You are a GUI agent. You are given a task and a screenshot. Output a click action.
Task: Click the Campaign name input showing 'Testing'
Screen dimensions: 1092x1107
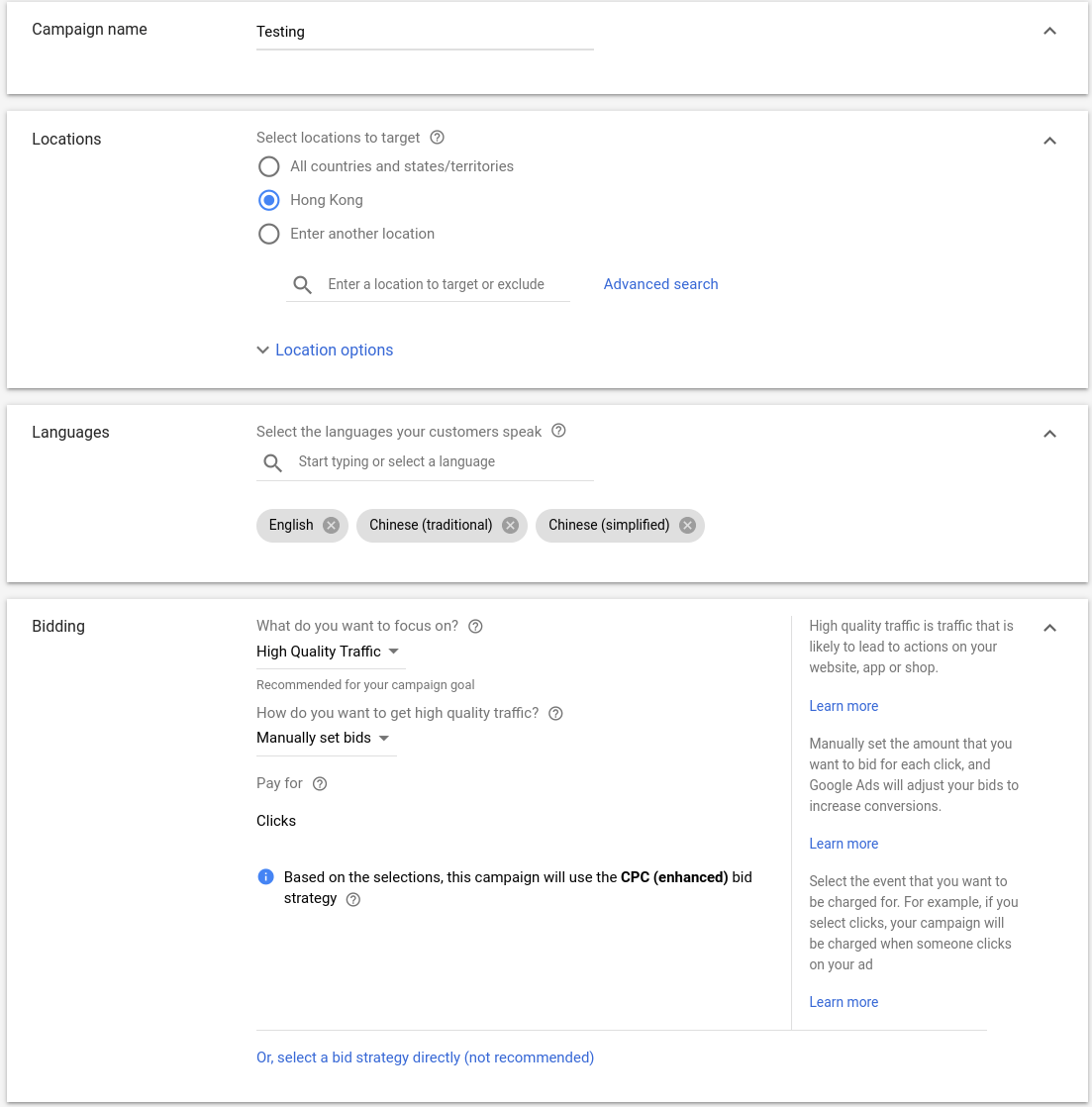point(425,31)
